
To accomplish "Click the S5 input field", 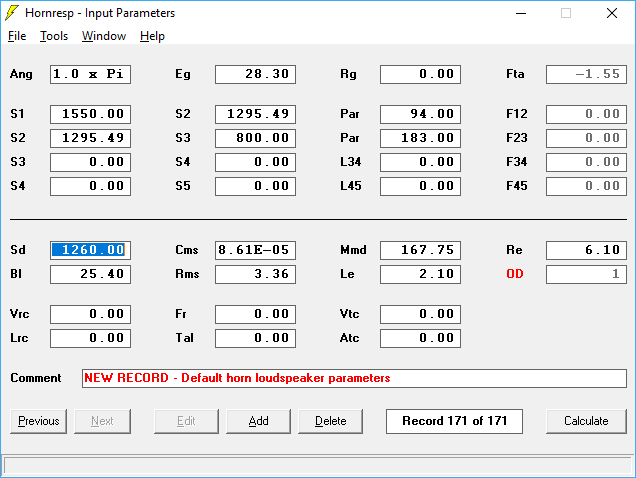I will pyautogui.click(x=256, y=186).
